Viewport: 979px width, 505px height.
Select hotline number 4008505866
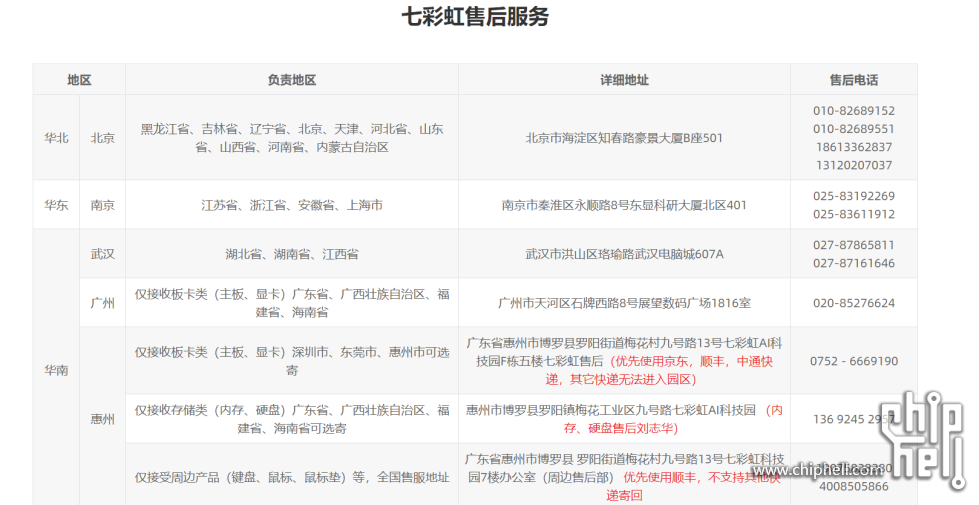(854, 486)
